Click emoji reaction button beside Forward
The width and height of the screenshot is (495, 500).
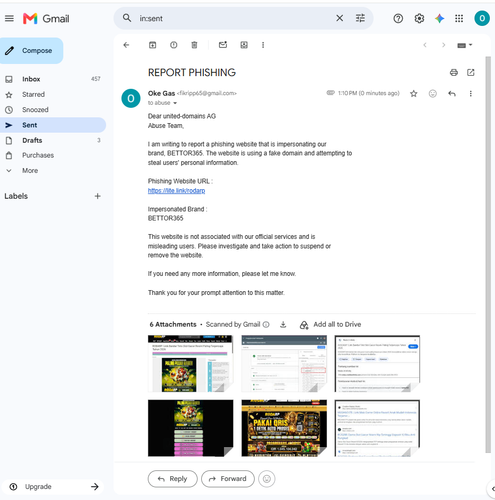click(267, 479)
